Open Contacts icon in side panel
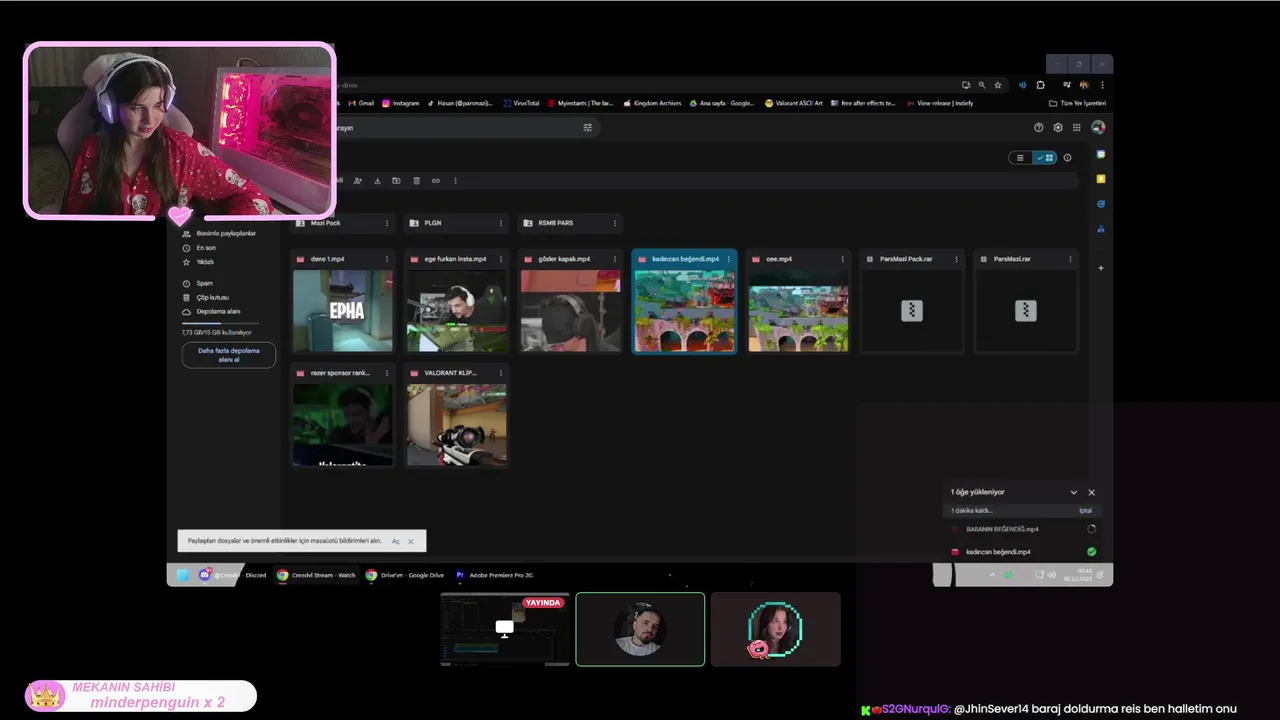Viewport: 1280px width, 720px height. (1100, 229)
